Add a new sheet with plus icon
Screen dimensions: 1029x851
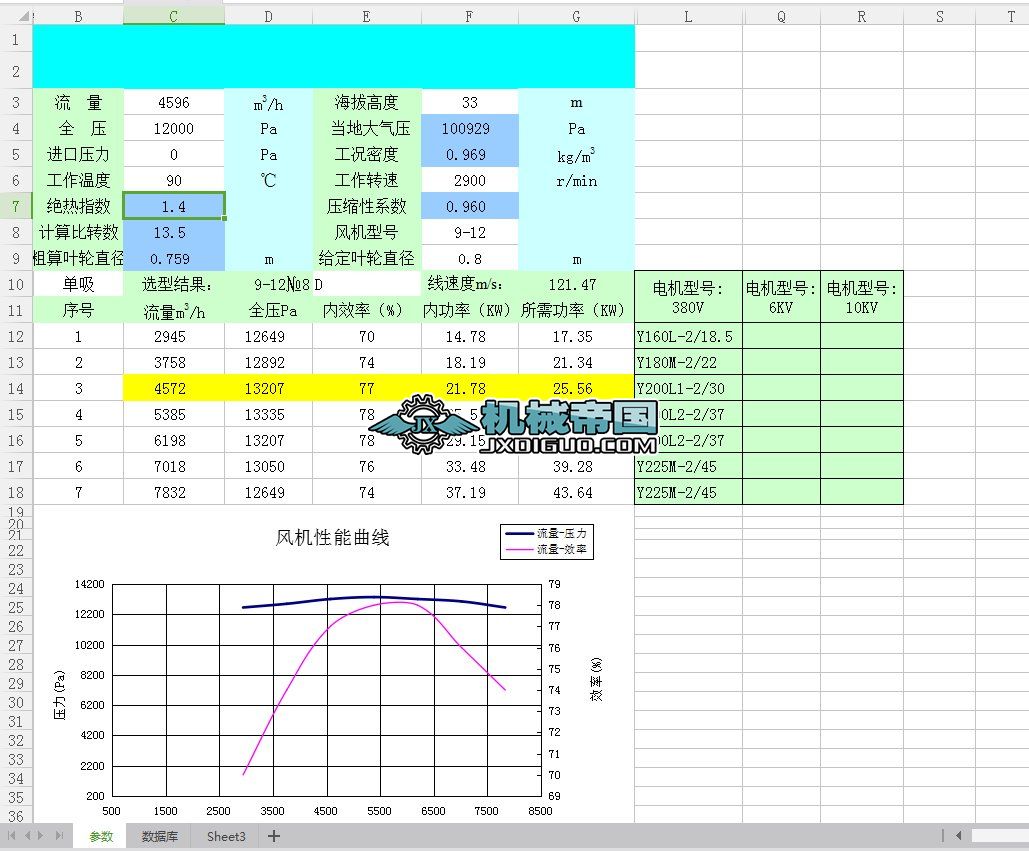point(274,837)
